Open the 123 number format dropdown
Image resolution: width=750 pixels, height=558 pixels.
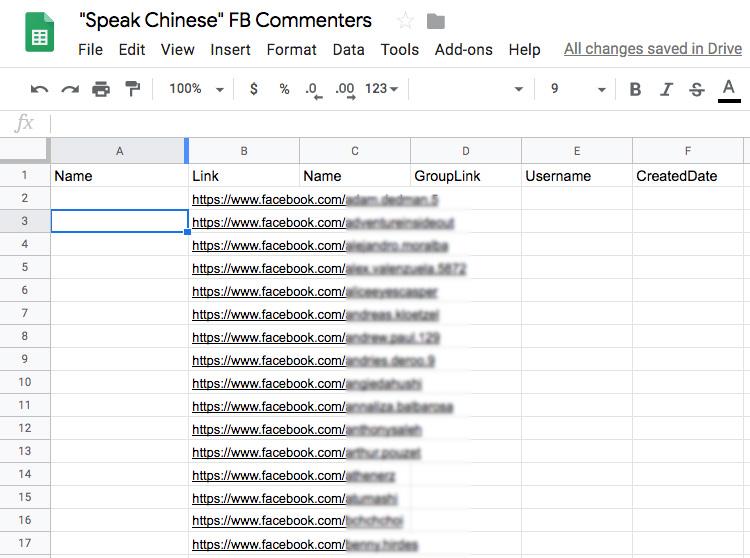point(381,89)
